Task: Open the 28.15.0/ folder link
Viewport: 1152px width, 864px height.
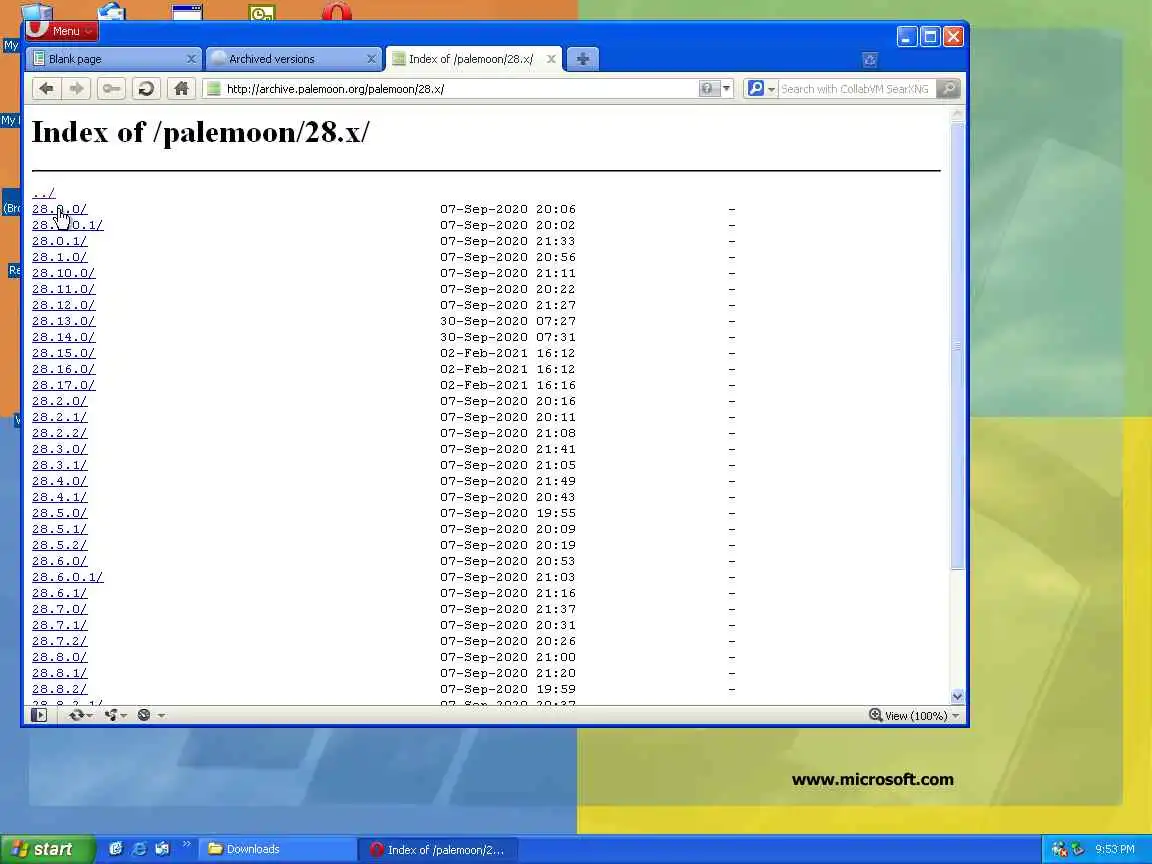Action: click(63, 353)
